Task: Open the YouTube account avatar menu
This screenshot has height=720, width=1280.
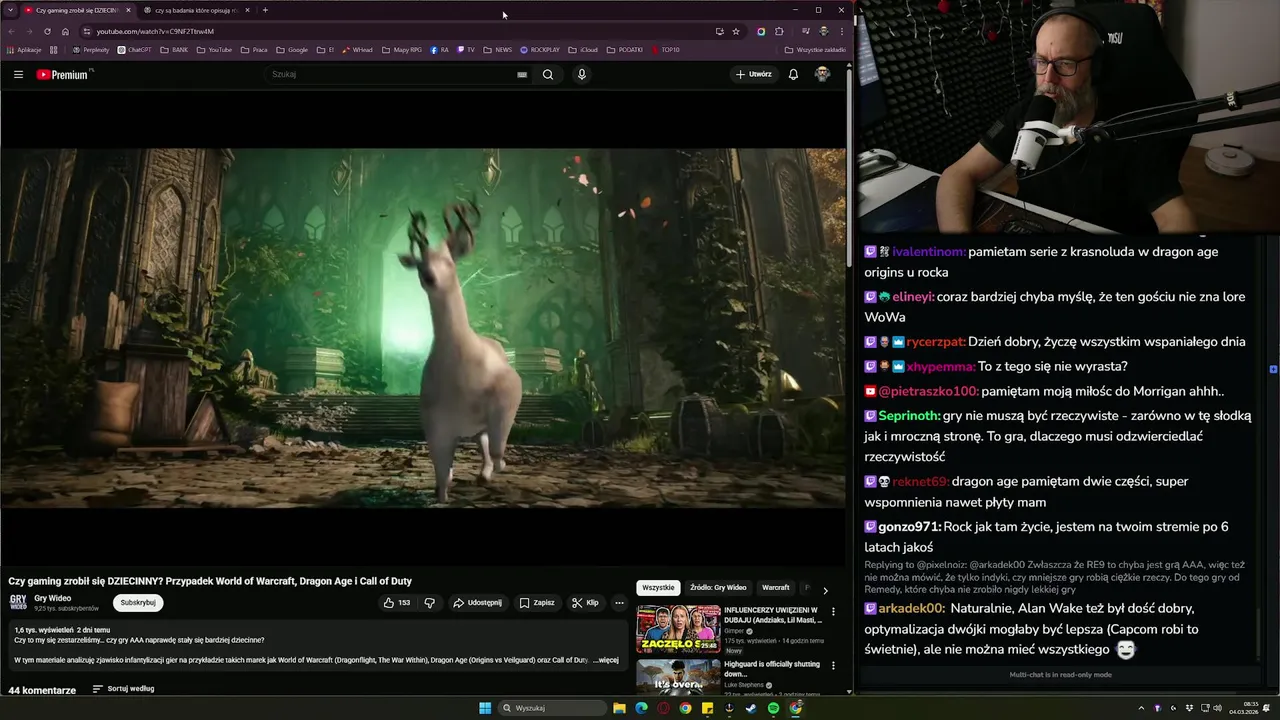Action: (x=822, y=74)
